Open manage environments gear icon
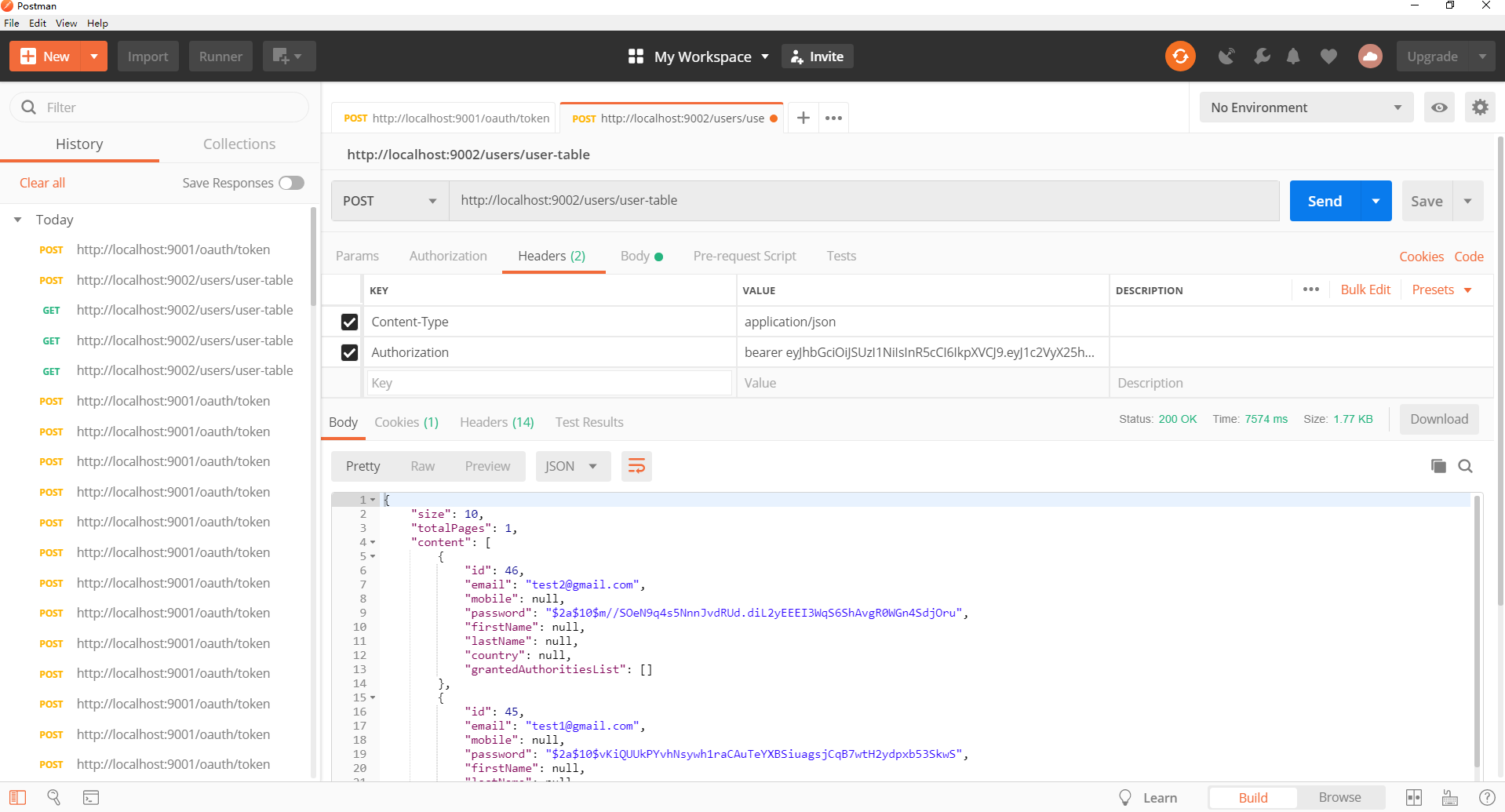1505x812 pixels. tap(1480, 107)
